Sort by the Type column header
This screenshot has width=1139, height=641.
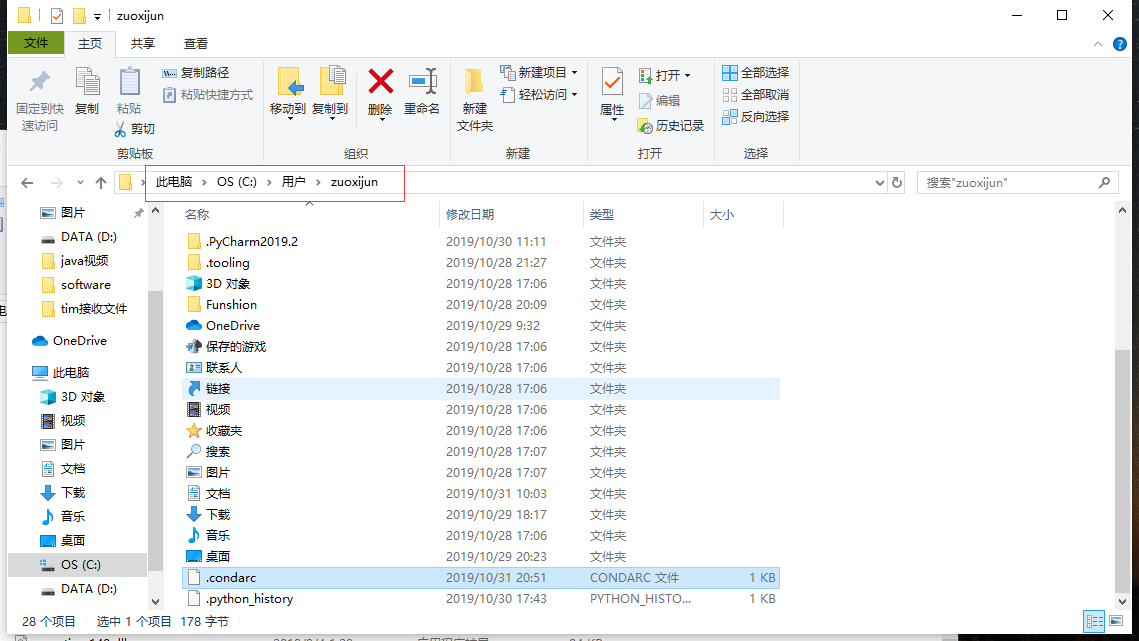tap(643, 214)
